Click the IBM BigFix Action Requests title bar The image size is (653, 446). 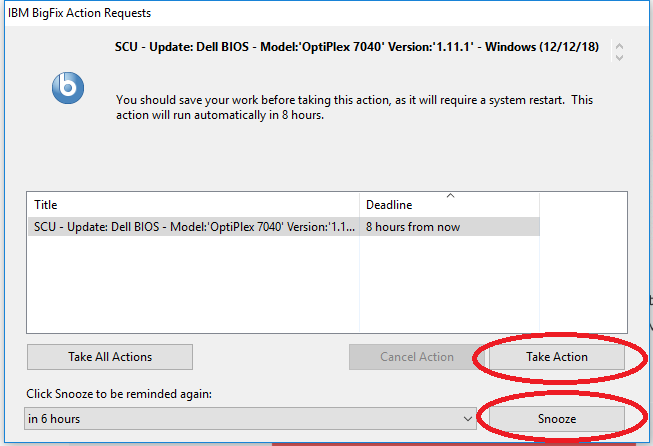[x=200, y=13]
